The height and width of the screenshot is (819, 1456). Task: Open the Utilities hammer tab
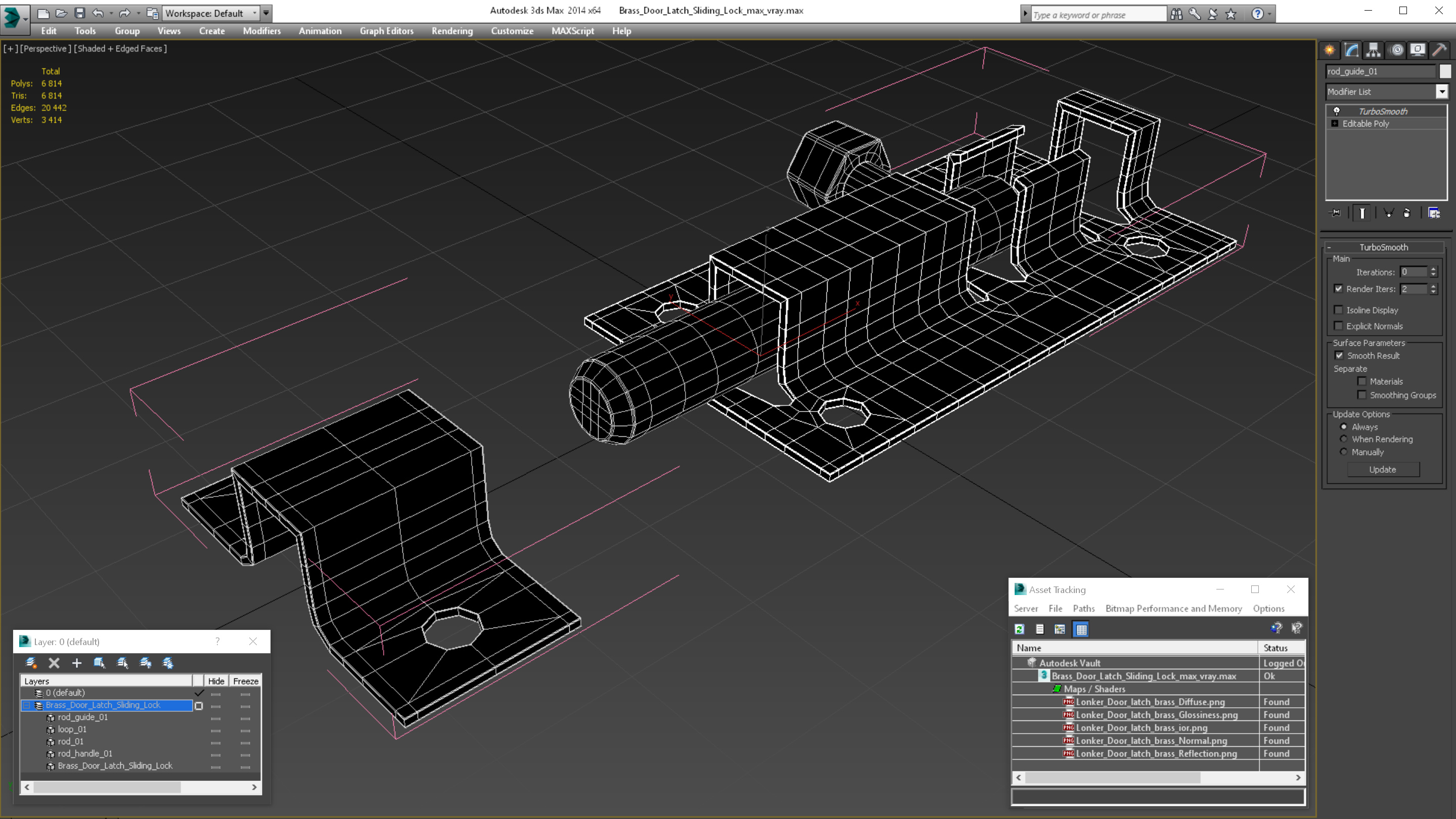pyautogui.click(x=1440, y=51)
